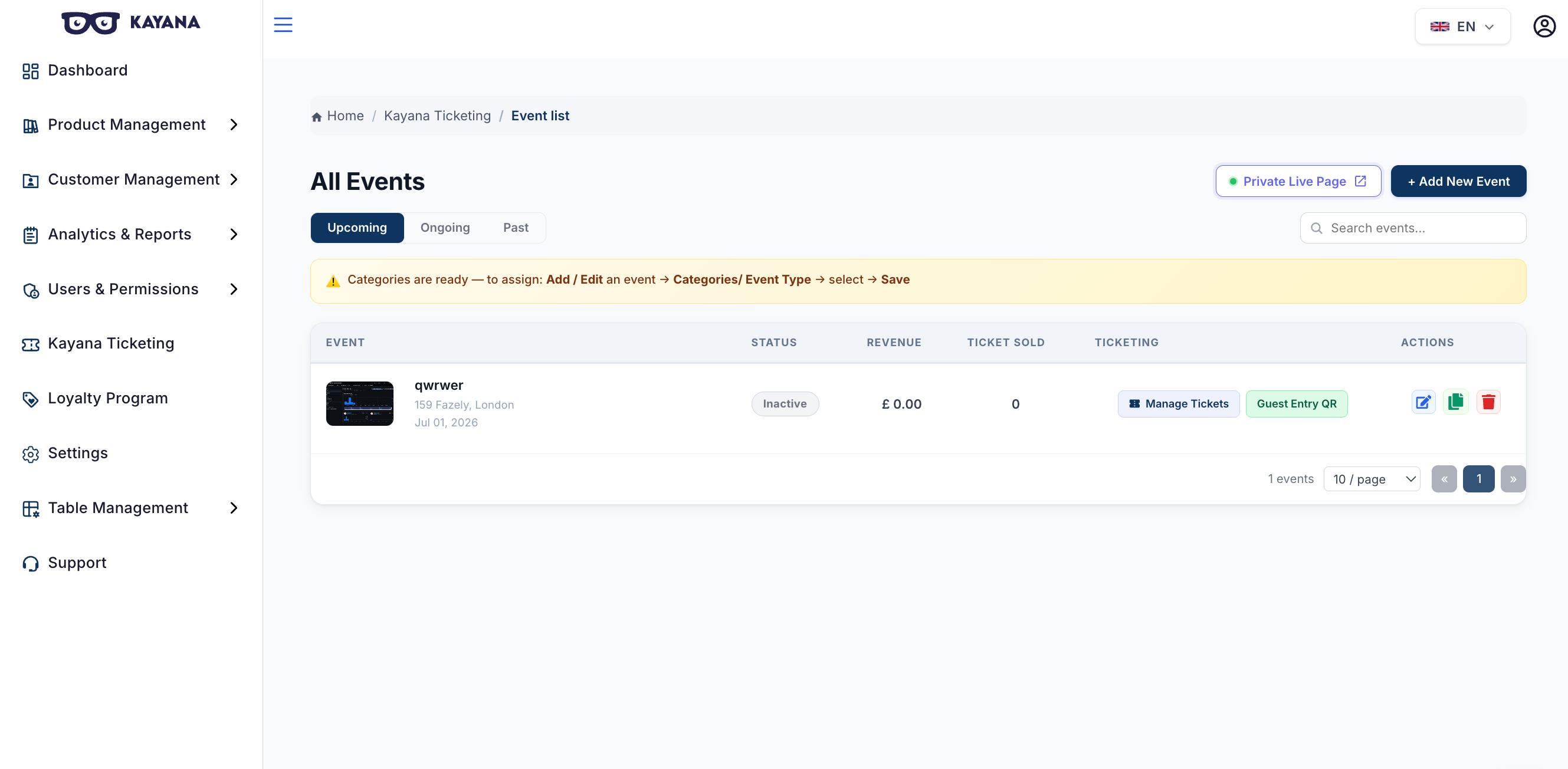
Task: Open the Private Live Page button
Action: [1298, 181]
